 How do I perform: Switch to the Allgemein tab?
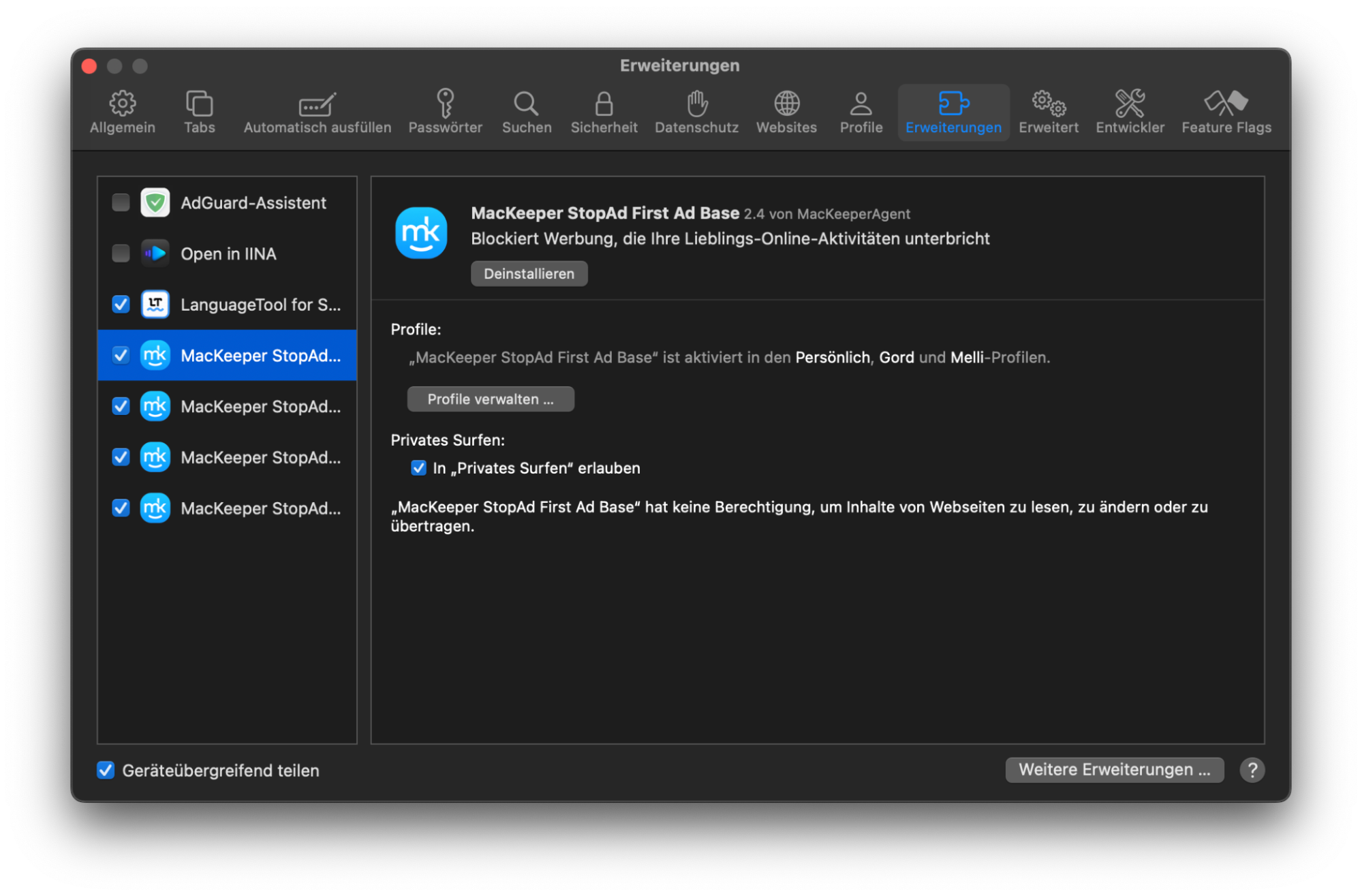(123, 112)
